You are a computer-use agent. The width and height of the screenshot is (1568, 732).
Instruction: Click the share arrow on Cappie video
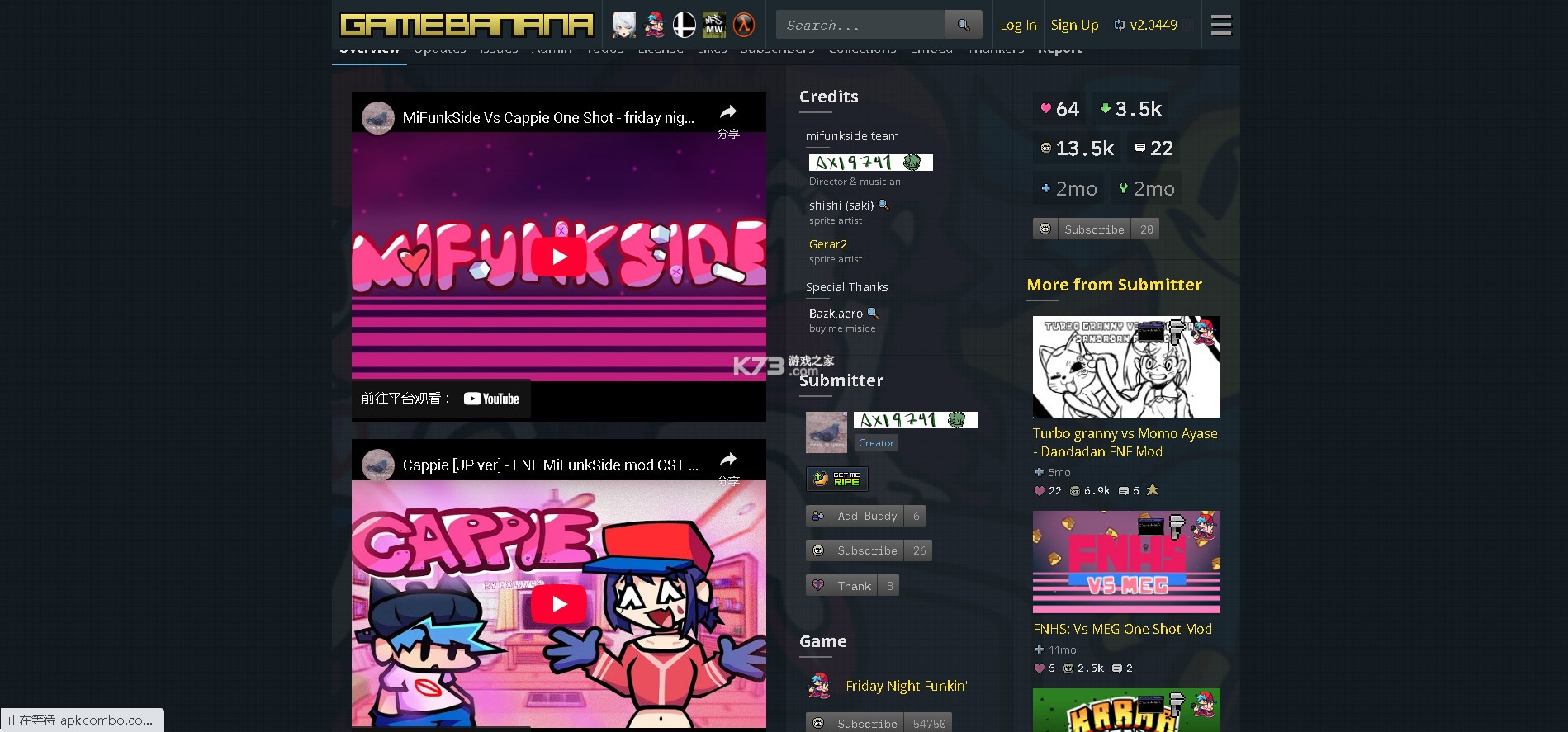click(728, 459)
